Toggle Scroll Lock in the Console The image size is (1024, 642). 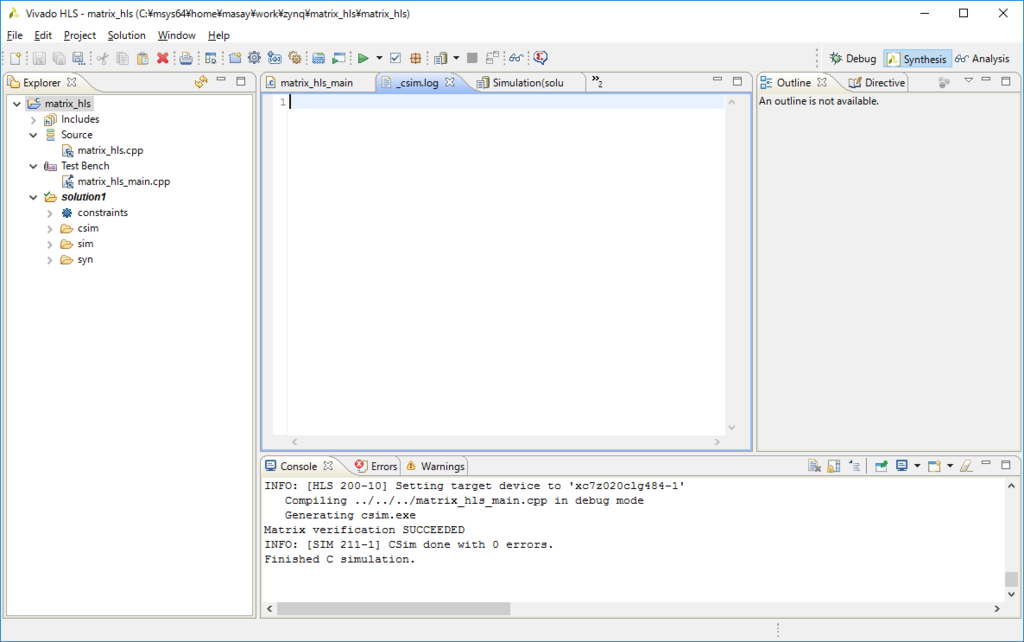point(833,466)
